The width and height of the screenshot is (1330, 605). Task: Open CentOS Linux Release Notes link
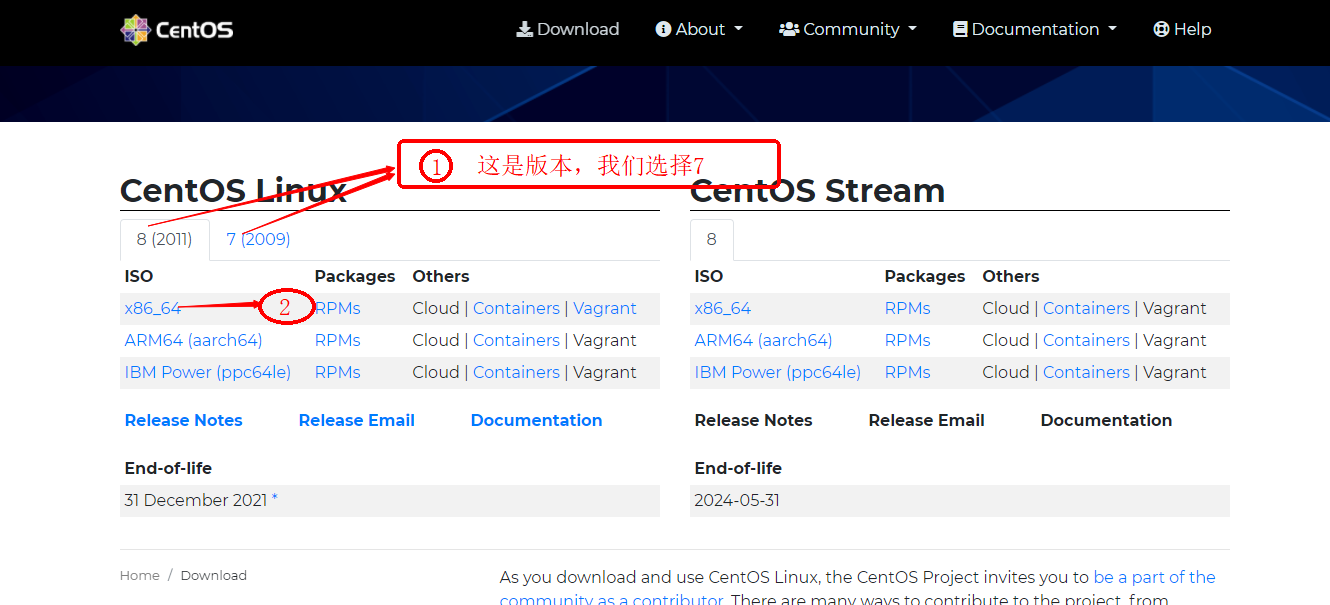[183, 420]
